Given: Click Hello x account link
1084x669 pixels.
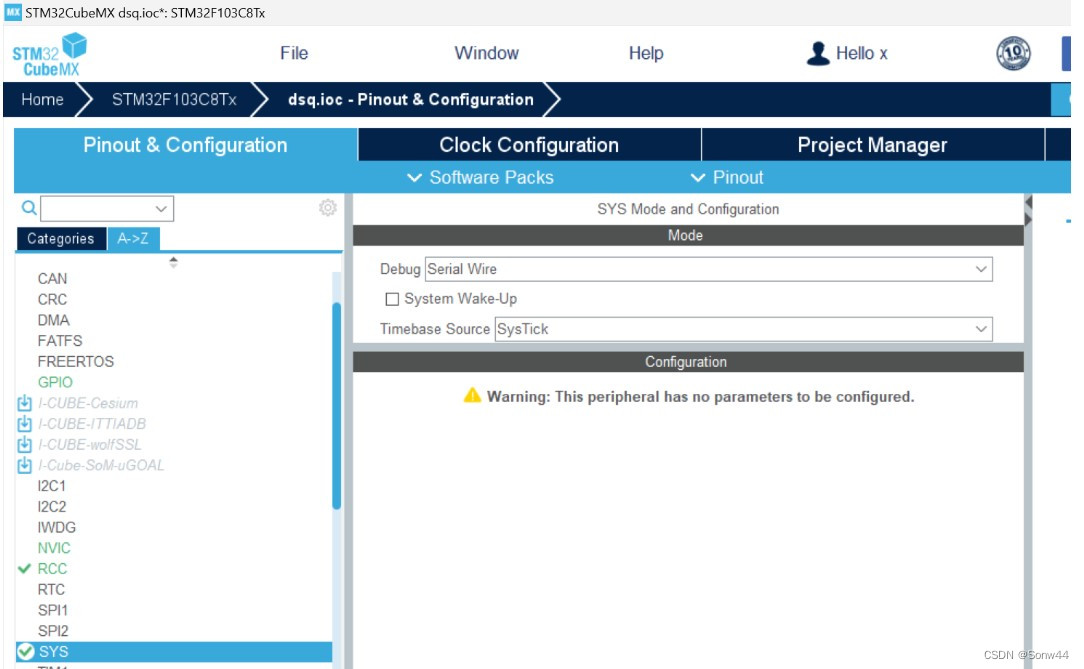Looking at the screenshot, I should [861, 53].
